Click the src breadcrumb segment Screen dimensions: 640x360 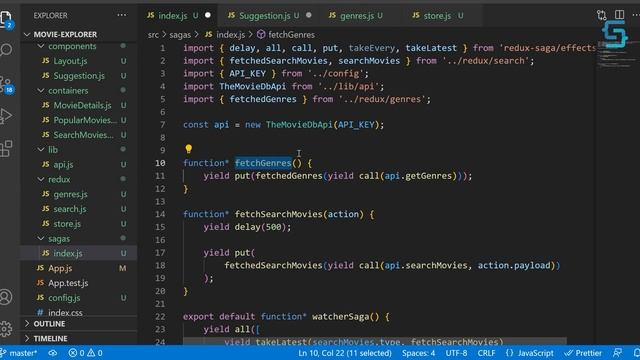click(x=153, y=35)
